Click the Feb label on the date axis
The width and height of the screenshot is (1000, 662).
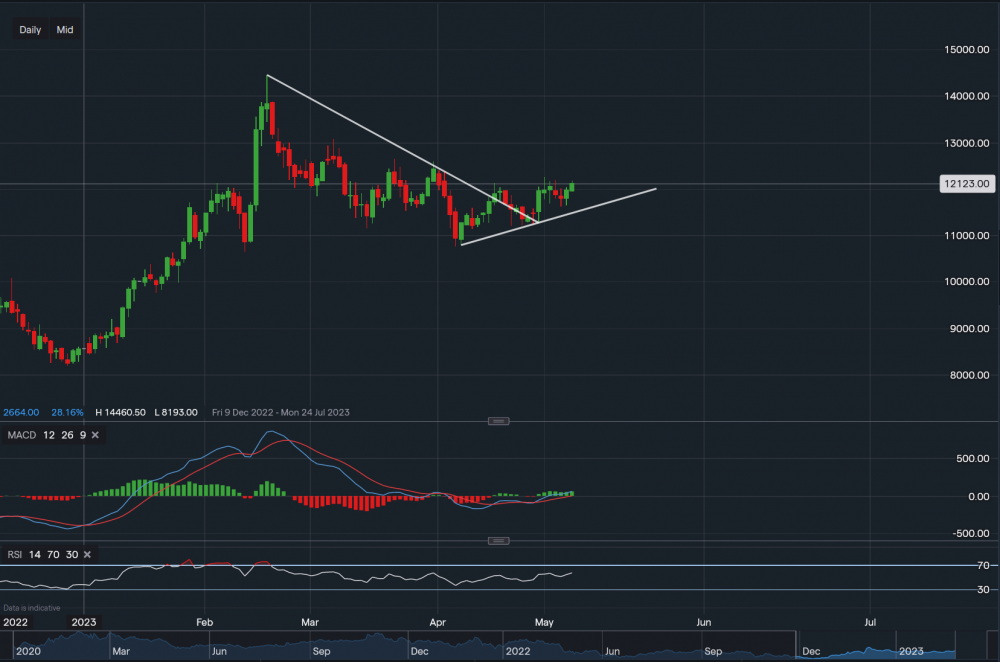[205, 621]
